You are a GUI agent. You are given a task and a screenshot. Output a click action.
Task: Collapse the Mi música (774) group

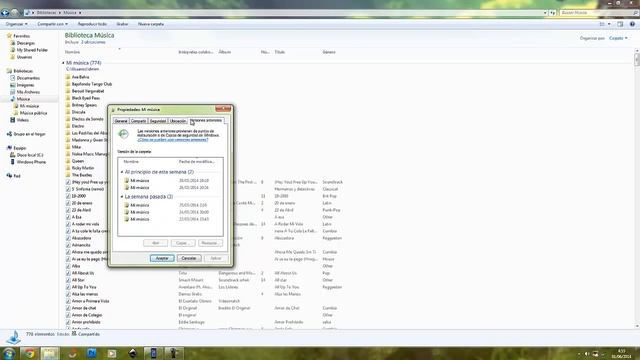63,63
